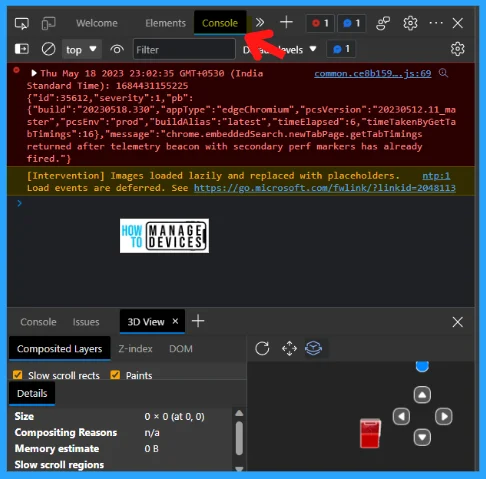Open the top toolbar issues count badge
The height and width of the screenshot is (479, 486).
[352, 23]
